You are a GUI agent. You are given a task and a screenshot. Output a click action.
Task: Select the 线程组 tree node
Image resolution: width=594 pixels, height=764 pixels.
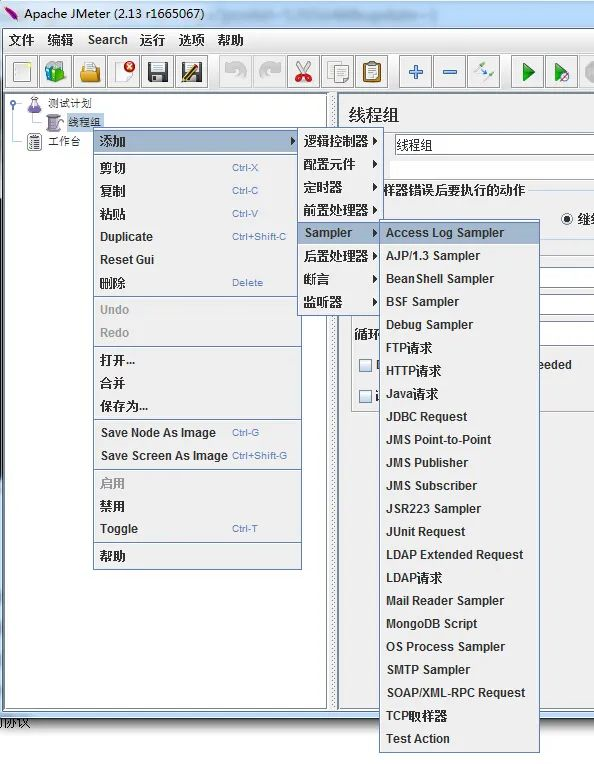74,122
